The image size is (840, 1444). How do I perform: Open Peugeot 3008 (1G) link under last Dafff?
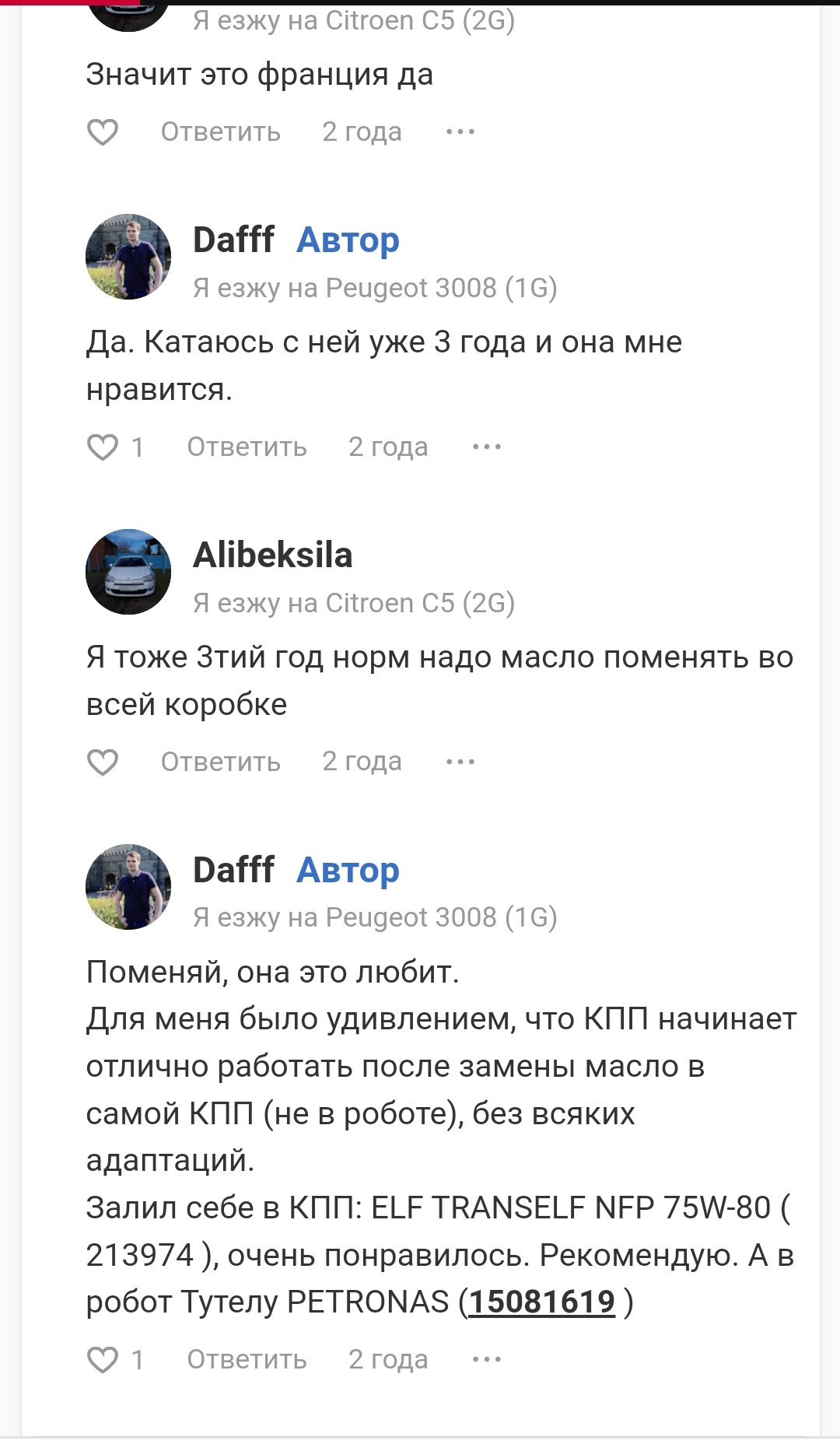click(x=441, y=918)
